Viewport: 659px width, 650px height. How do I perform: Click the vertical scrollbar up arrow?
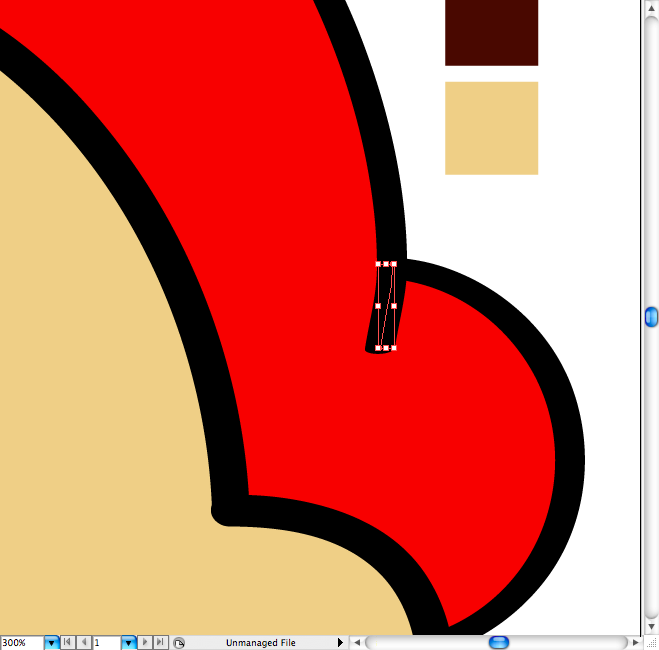(x=651, y=8)
